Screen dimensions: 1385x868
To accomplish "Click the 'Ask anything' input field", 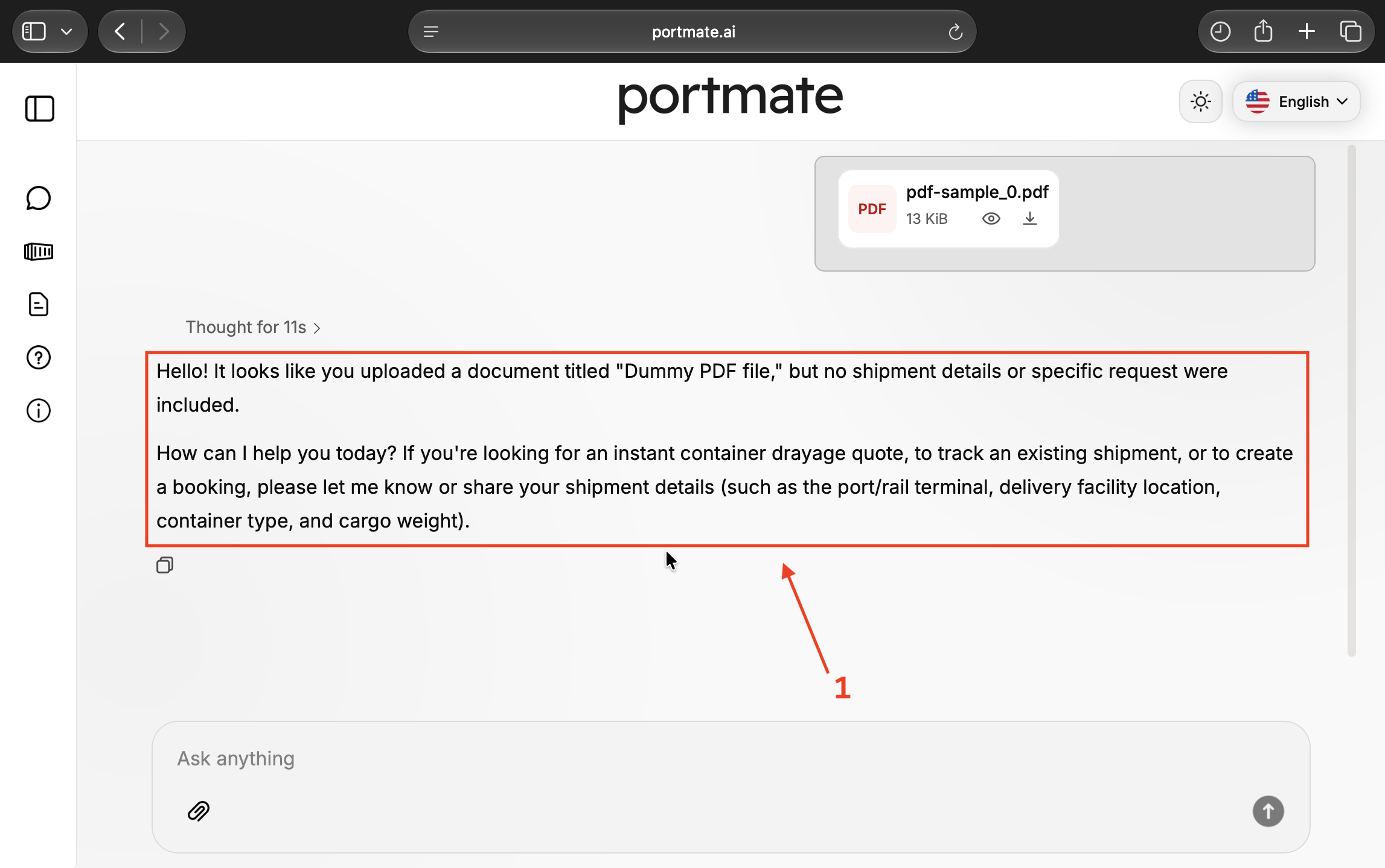I will click(x=731, y=759).
